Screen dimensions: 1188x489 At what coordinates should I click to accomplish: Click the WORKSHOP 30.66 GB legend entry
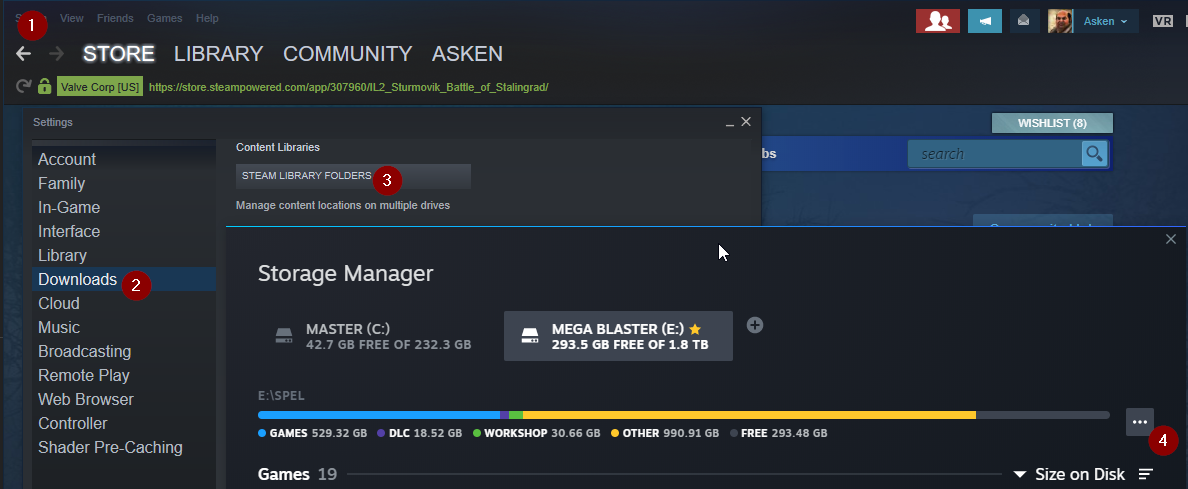(x=536, y=434)
